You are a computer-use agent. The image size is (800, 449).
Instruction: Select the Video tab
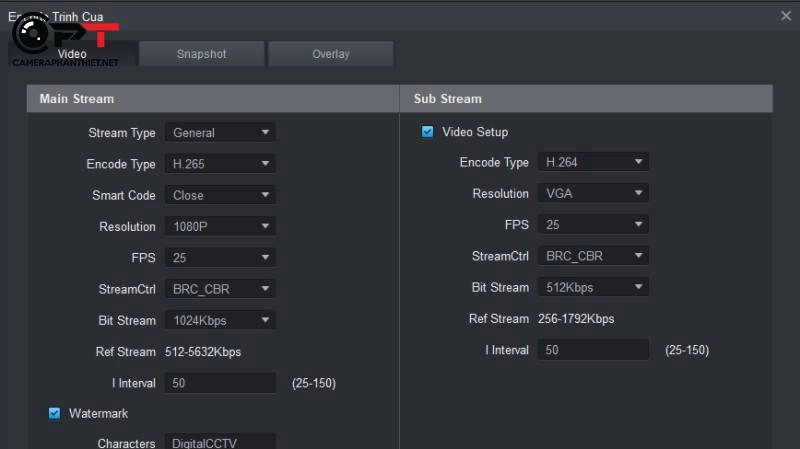(x=72, y=54)
